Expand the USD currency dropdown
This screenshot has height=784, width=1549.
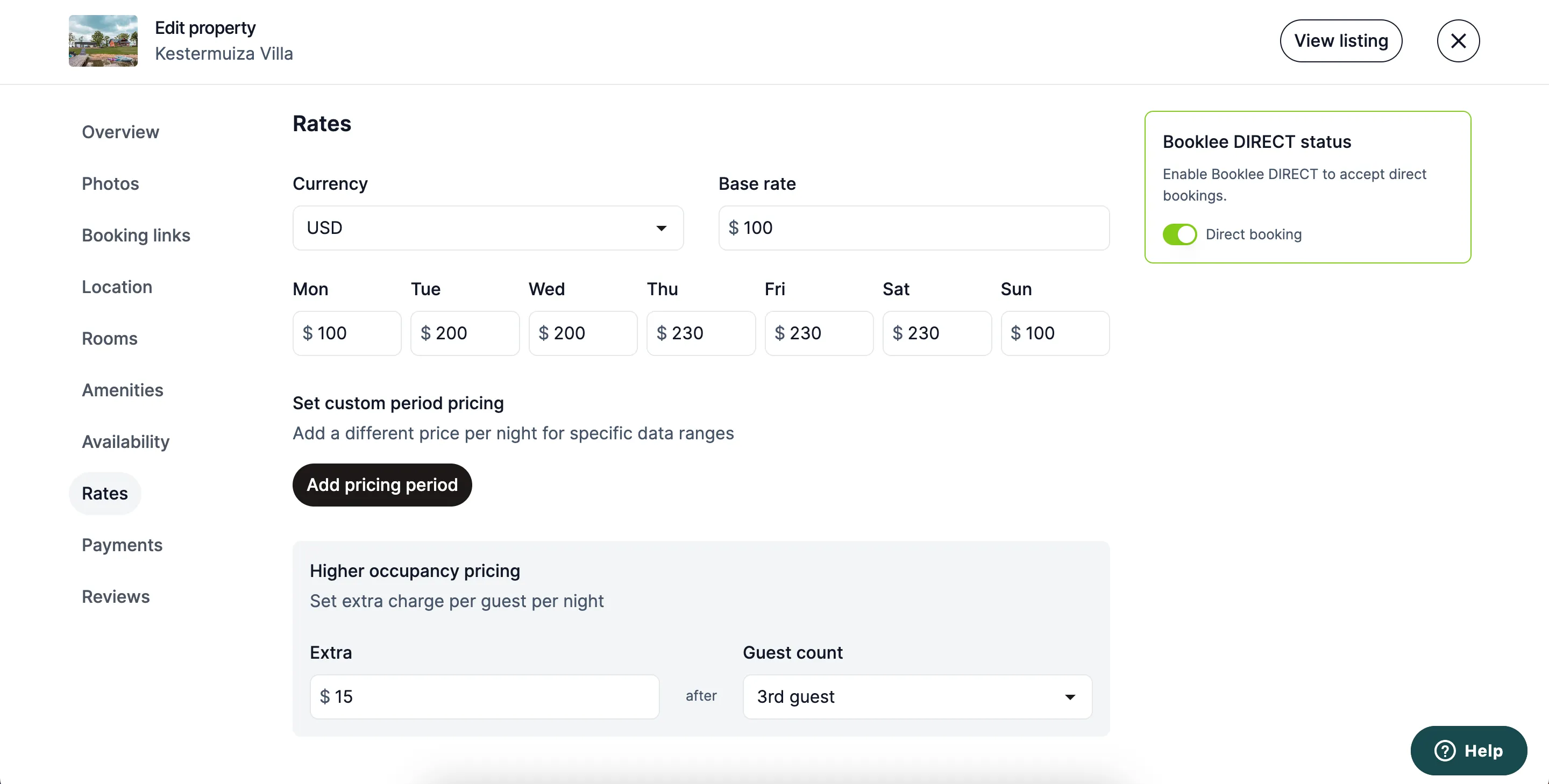coord(488,228)
